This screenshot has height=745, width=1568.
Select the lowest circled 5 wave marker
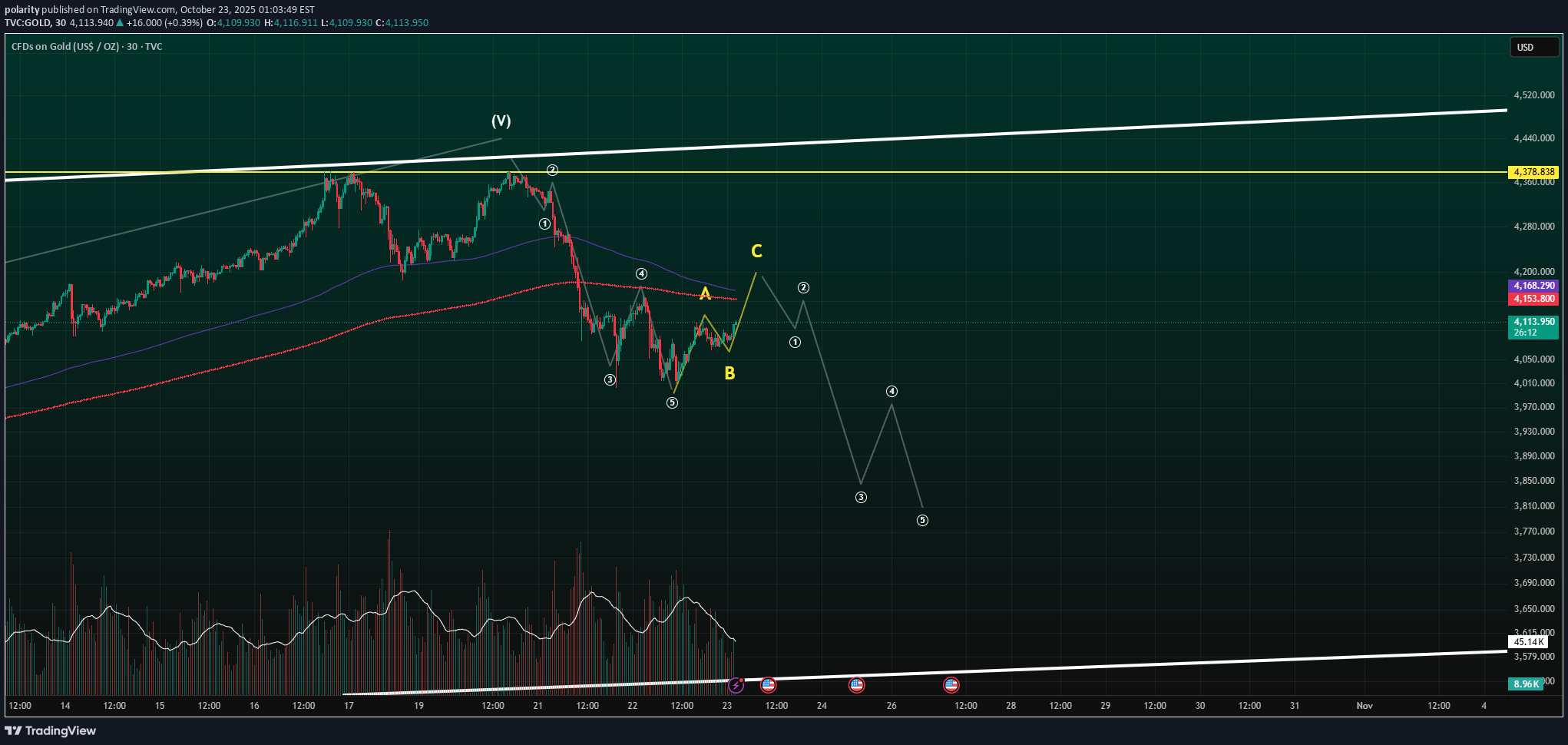922,520
